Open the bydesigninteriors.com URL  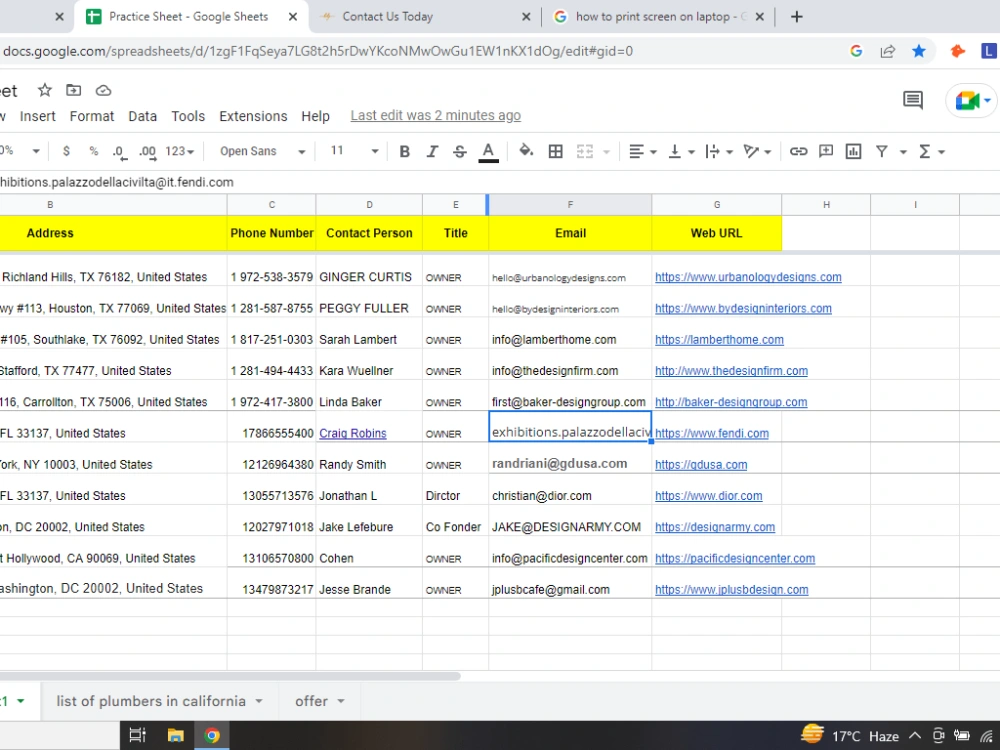[743, 308]
